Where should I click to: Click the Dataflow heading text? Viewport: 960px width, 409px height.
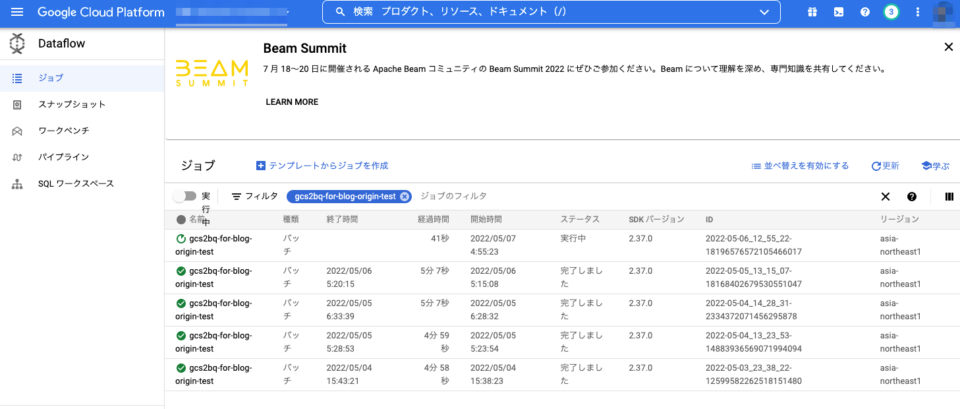[x=61, y=43]
